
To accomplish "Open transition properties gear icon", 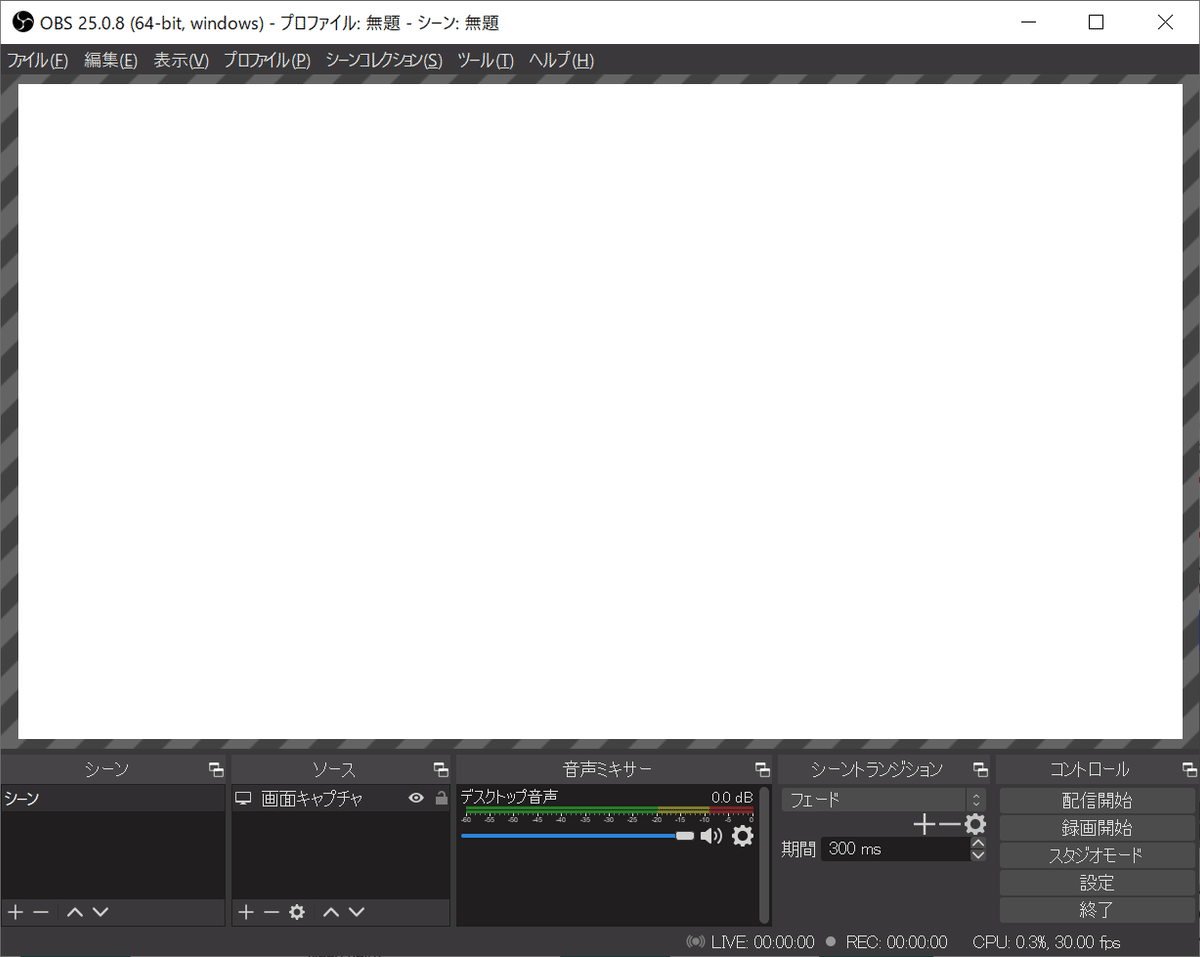I will [x=975, y=824].
